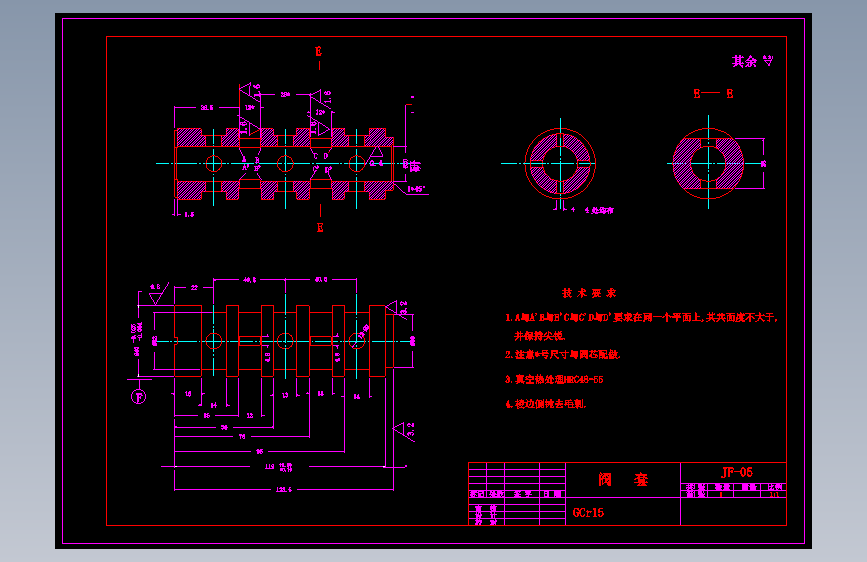Image resolution: width=867 pixels, height=562 pixels.
Task: Click the "1.5" dimension under section view
Action: (189, 215)
